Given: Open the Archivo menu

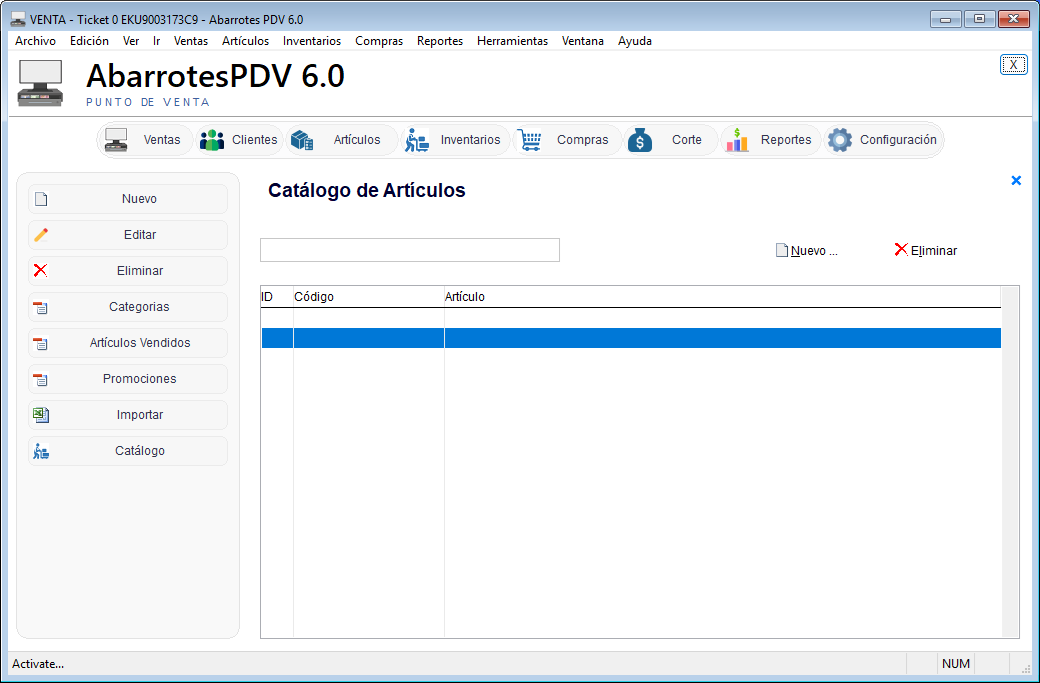Looking at the screenshot, I should click(x=35, y=41).
